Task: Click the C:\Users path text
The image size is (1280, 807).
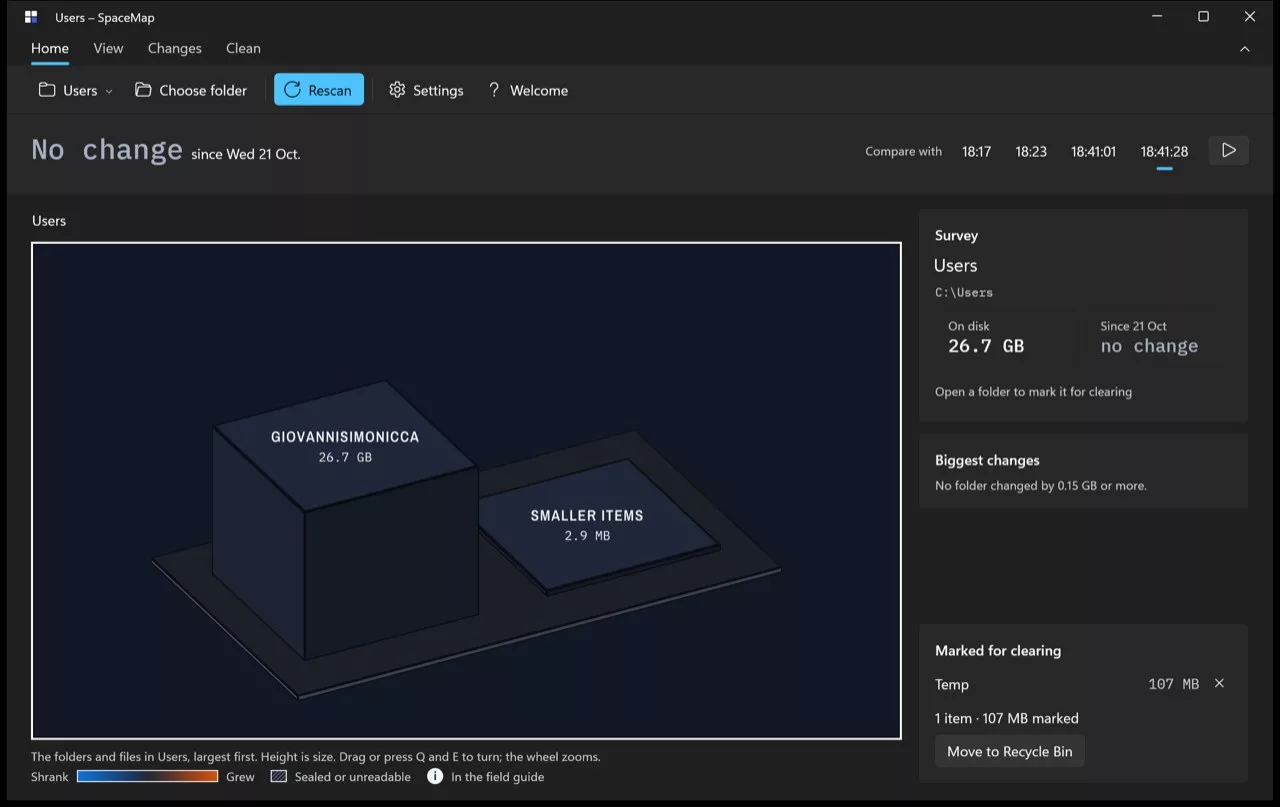Action: [964, 293]
